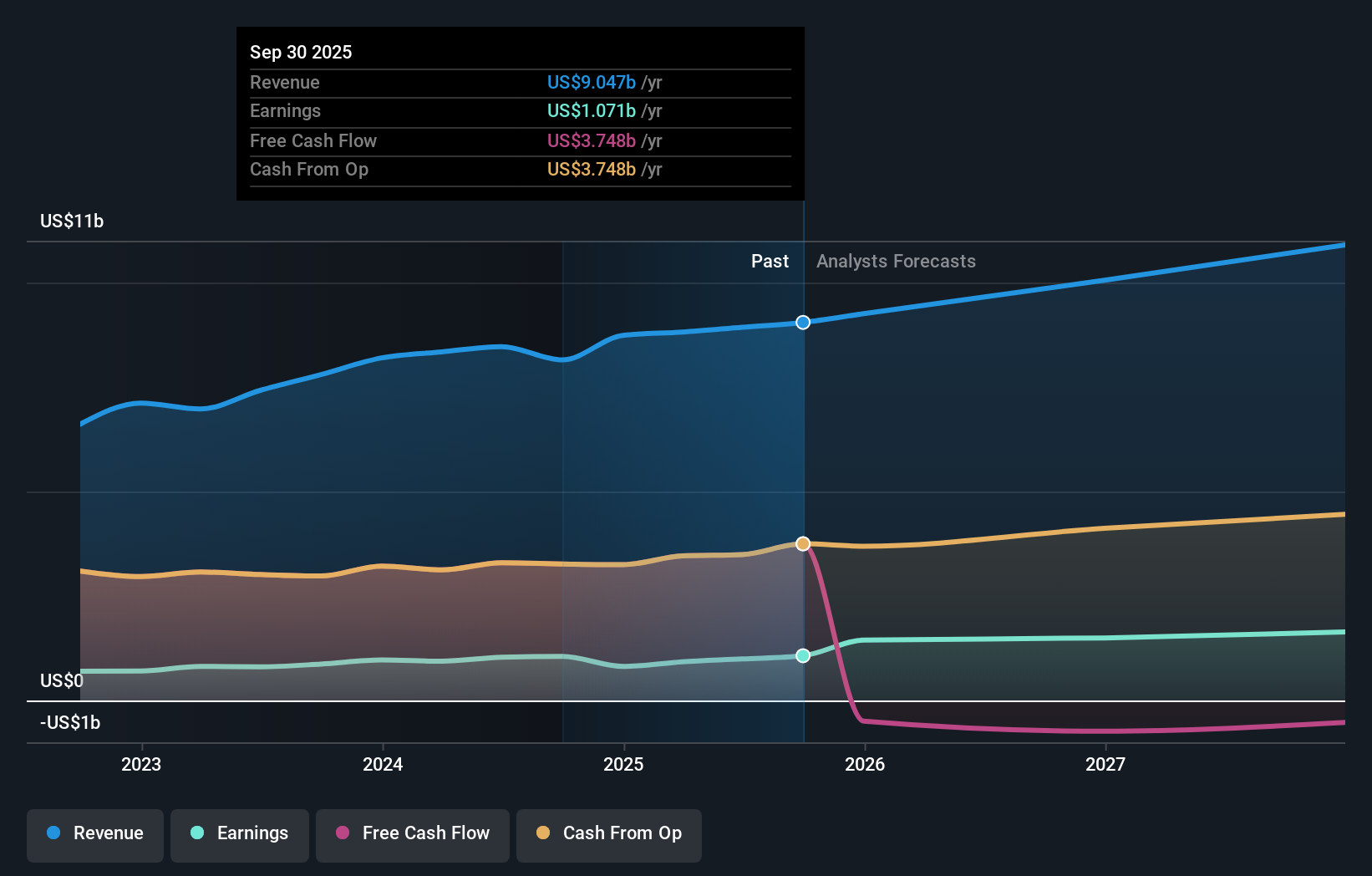Select the orange Cash From Op marker
This screenshot has width=1372, height=876.
(803, 542)
